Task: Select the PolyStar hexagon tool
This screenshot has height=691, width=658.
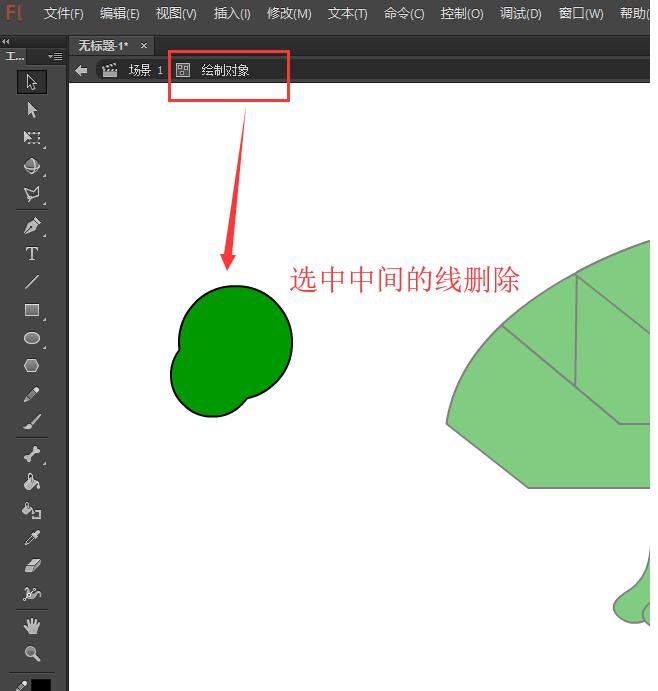Action: (32, 366)
